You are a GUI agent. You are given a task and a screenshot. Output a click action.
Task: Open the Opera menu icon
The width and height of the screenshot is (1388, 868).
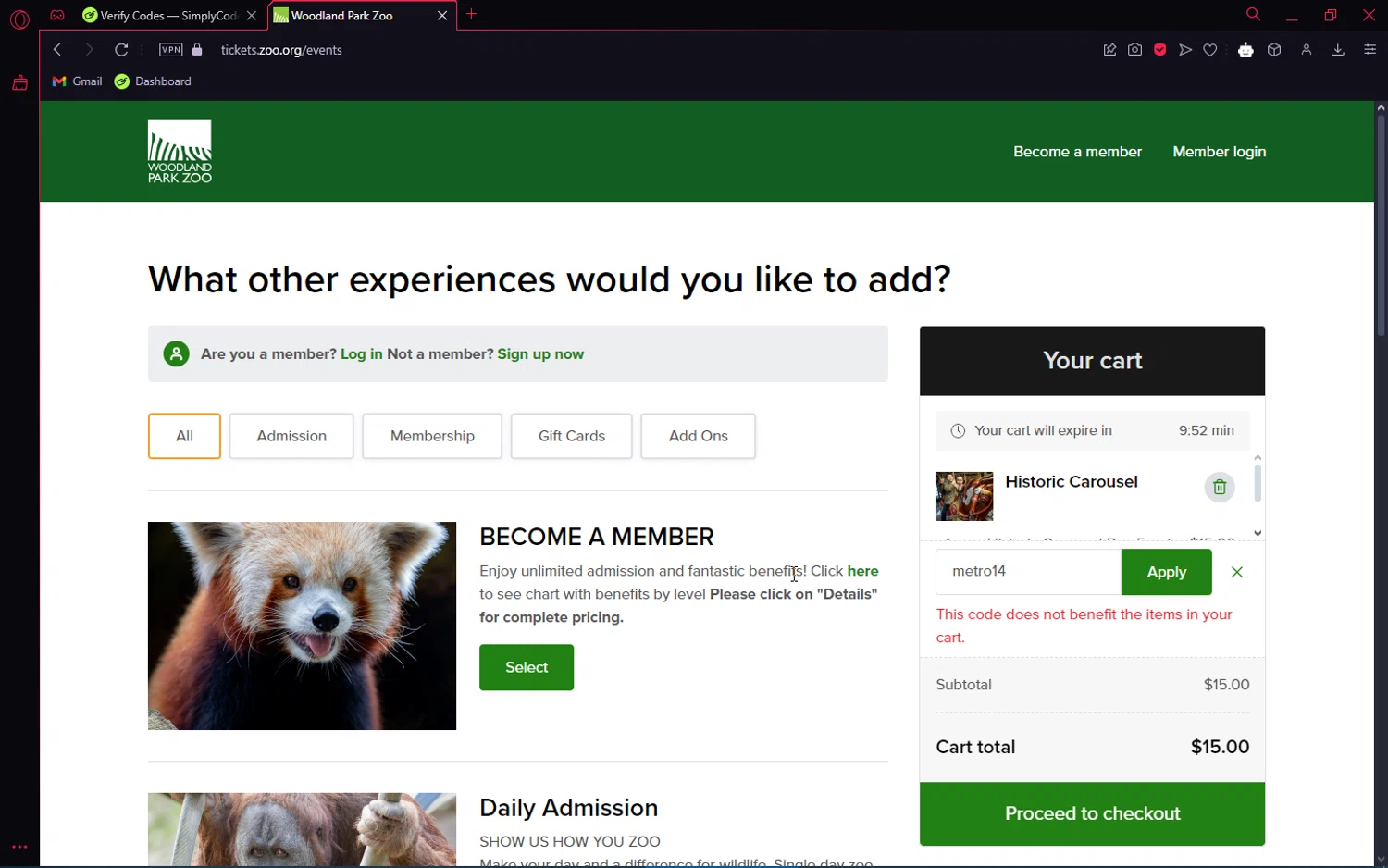coord(19,18)
